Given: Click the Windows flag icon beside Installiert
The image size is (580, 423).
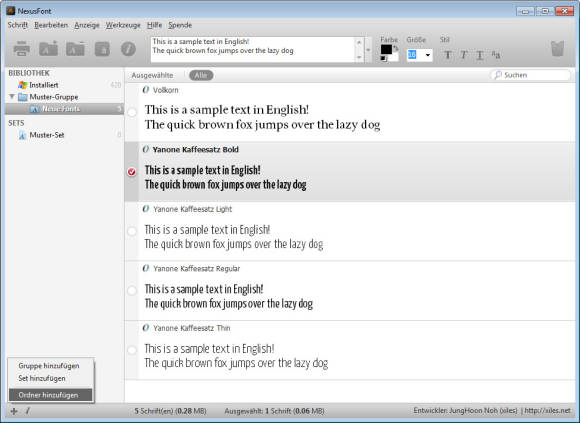Looking at the screenshot, I should pos(23,85).
